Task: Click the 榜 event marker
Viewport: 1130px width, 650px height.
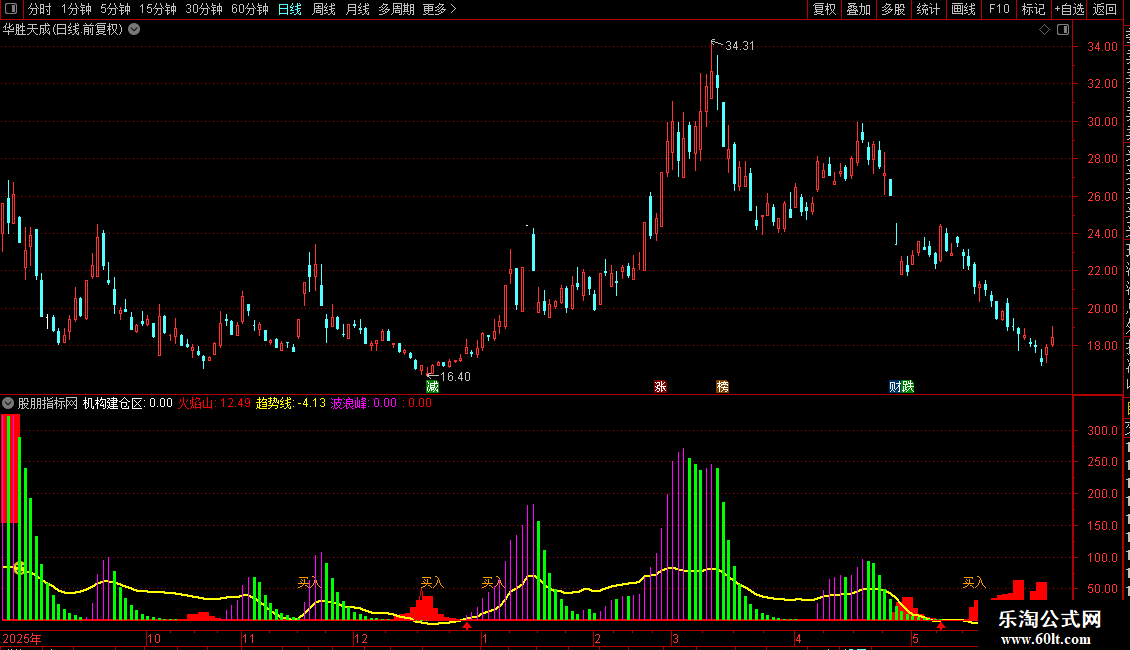Action: (x=722, y=387)
